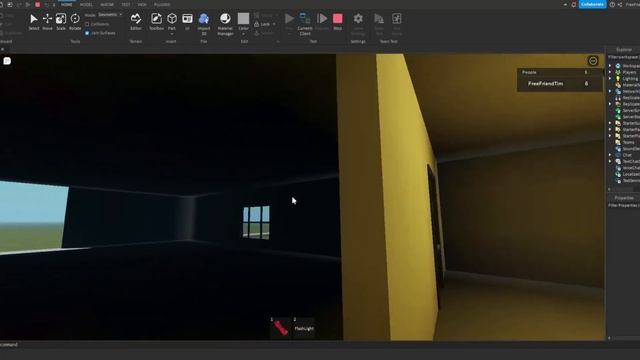The width and height of the screenshot is (640, 360).
Task: Open Game Settings gear
Action: pyautogui.click(x=358, y=19)
